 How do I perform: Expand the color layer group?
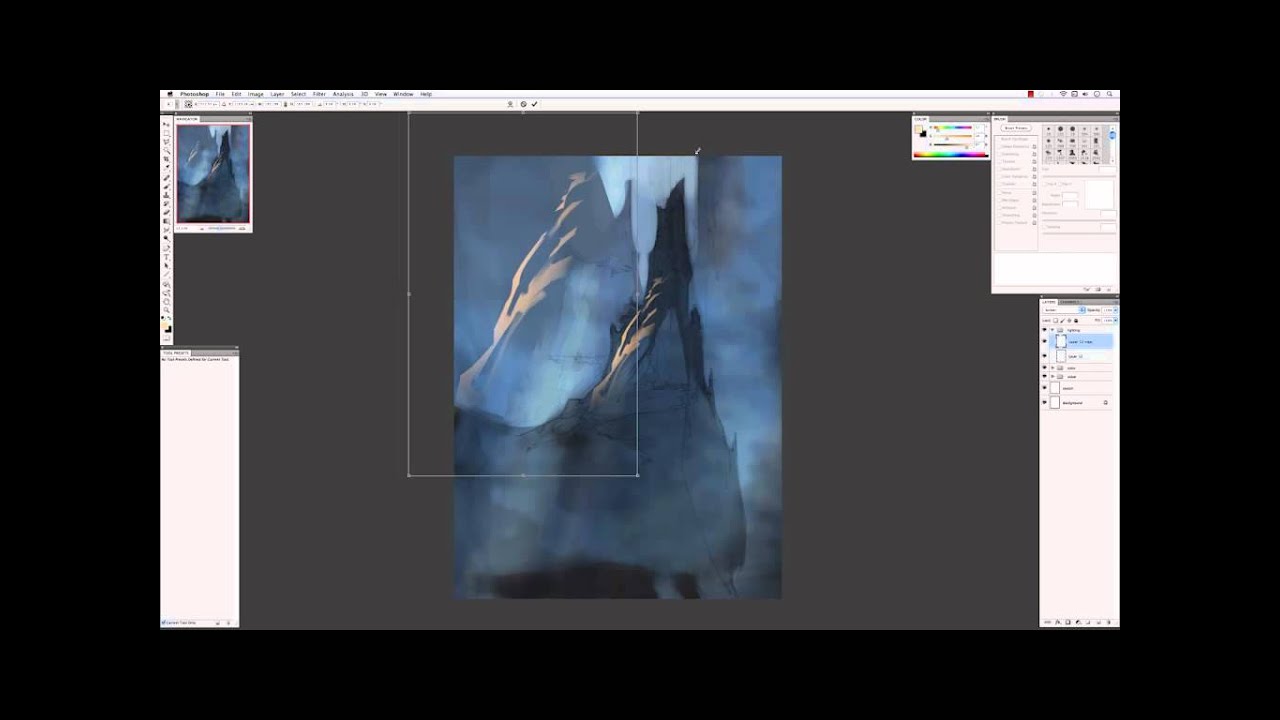point(1052,368)
